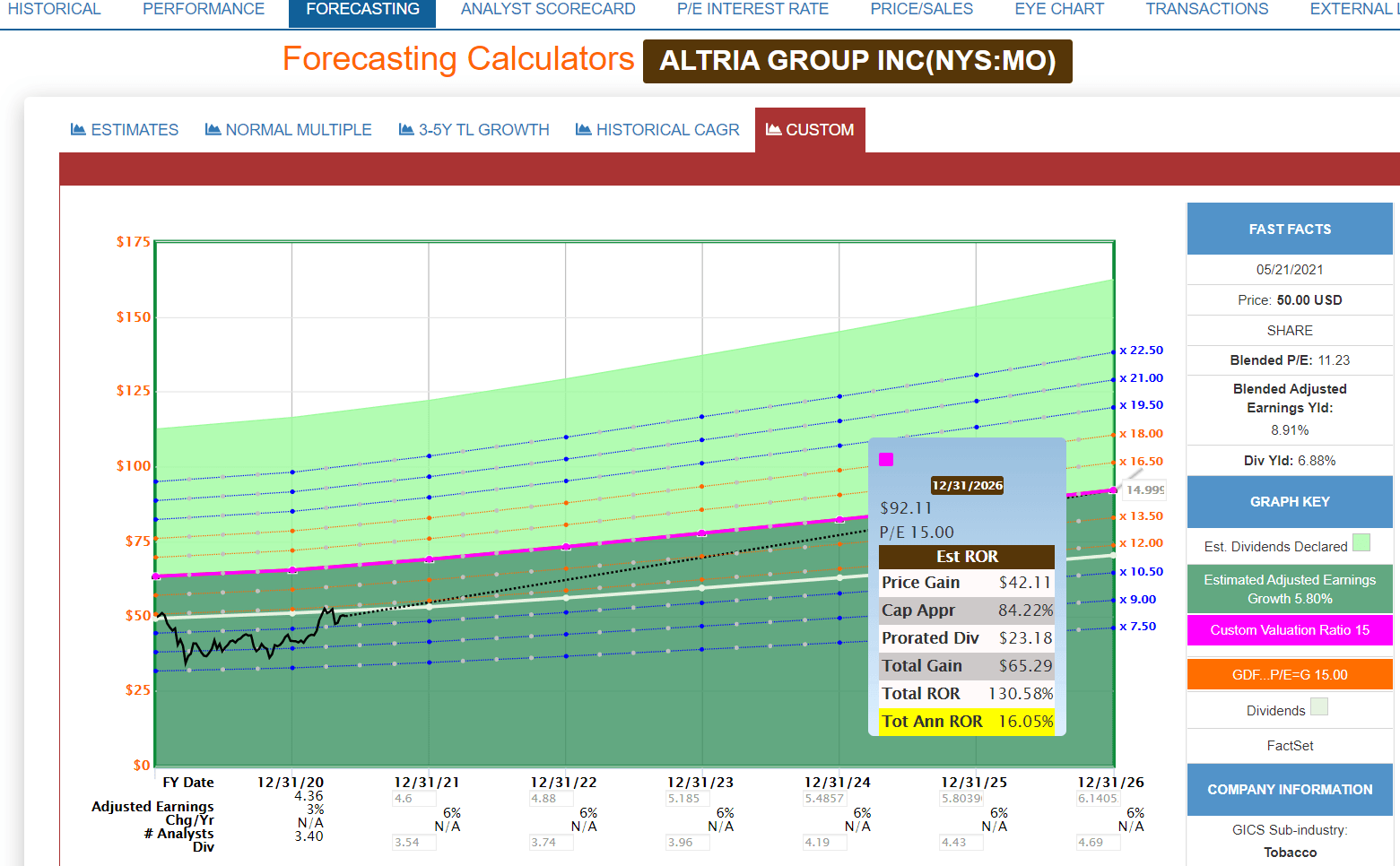The height and width of the screenshot is (866, 1400).
Task: Select the ESTIMATES chart icon
Action: (77, 129)
